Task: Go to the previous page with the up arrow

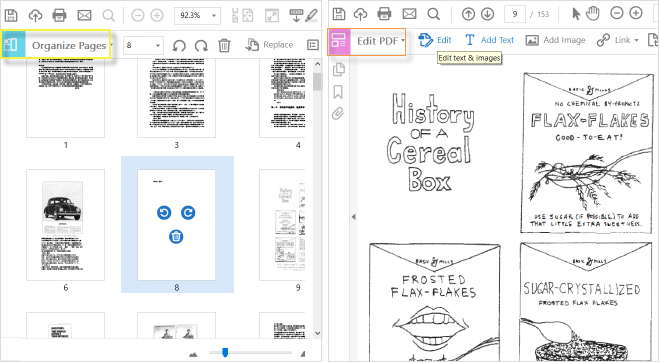Action: (468, 14)
